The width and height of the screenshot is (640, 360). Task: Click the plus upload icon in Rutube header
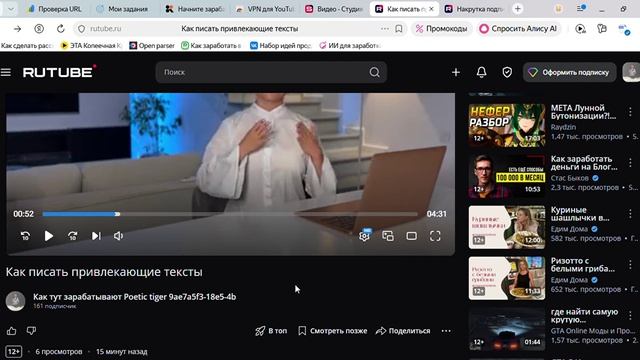pos(456,72)
